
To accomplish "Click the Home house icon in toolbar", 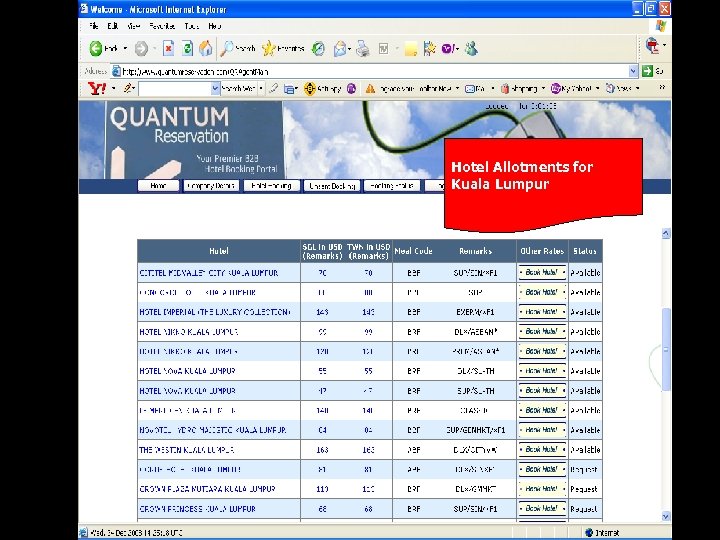I will 206,48.
